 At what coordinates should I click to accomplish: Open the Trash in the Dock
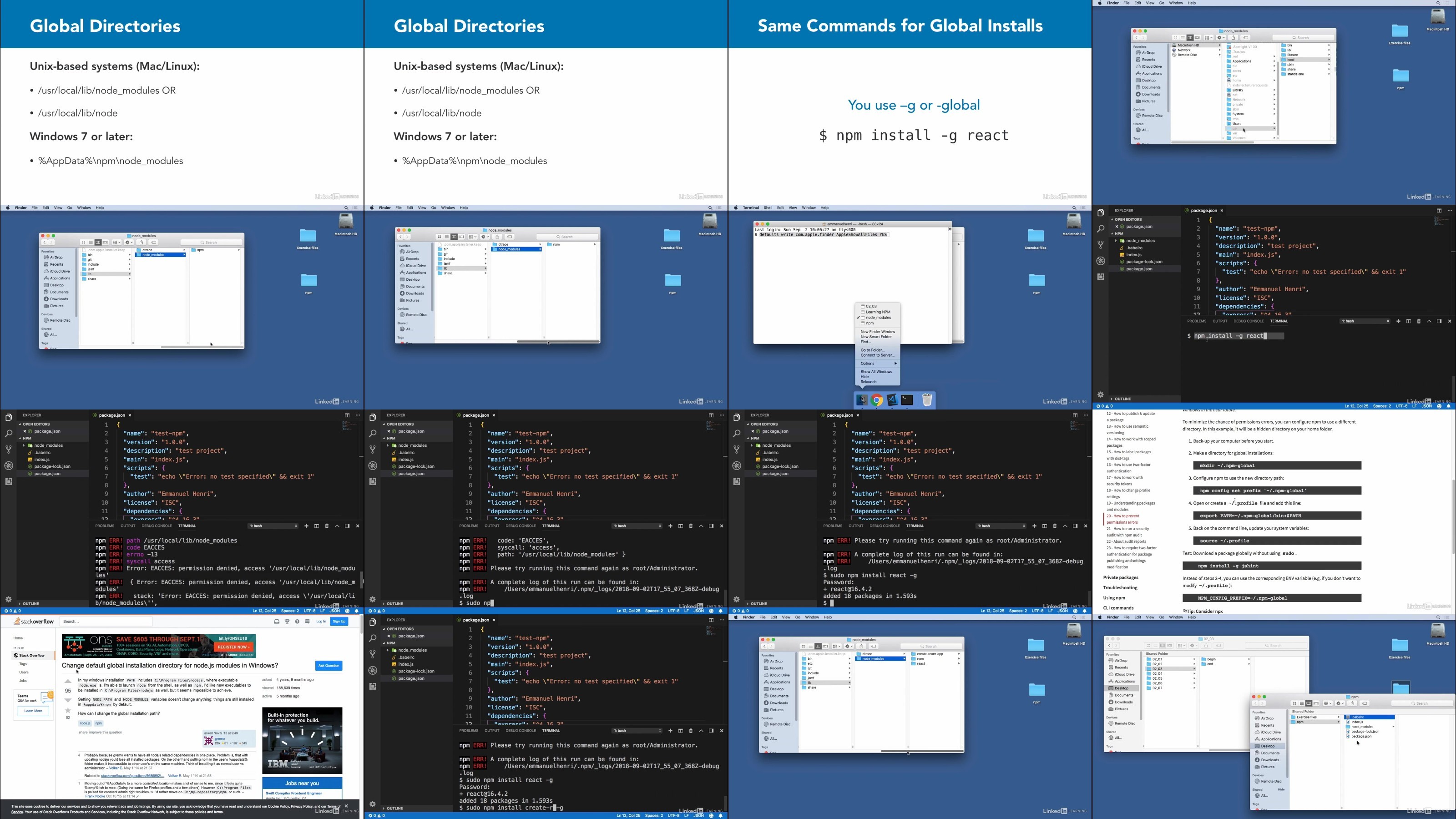pos(927,400)
